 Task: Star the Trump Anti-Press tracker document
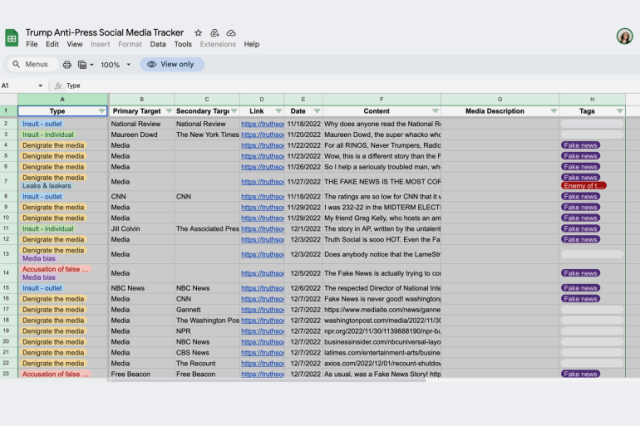tap(198, 33)
